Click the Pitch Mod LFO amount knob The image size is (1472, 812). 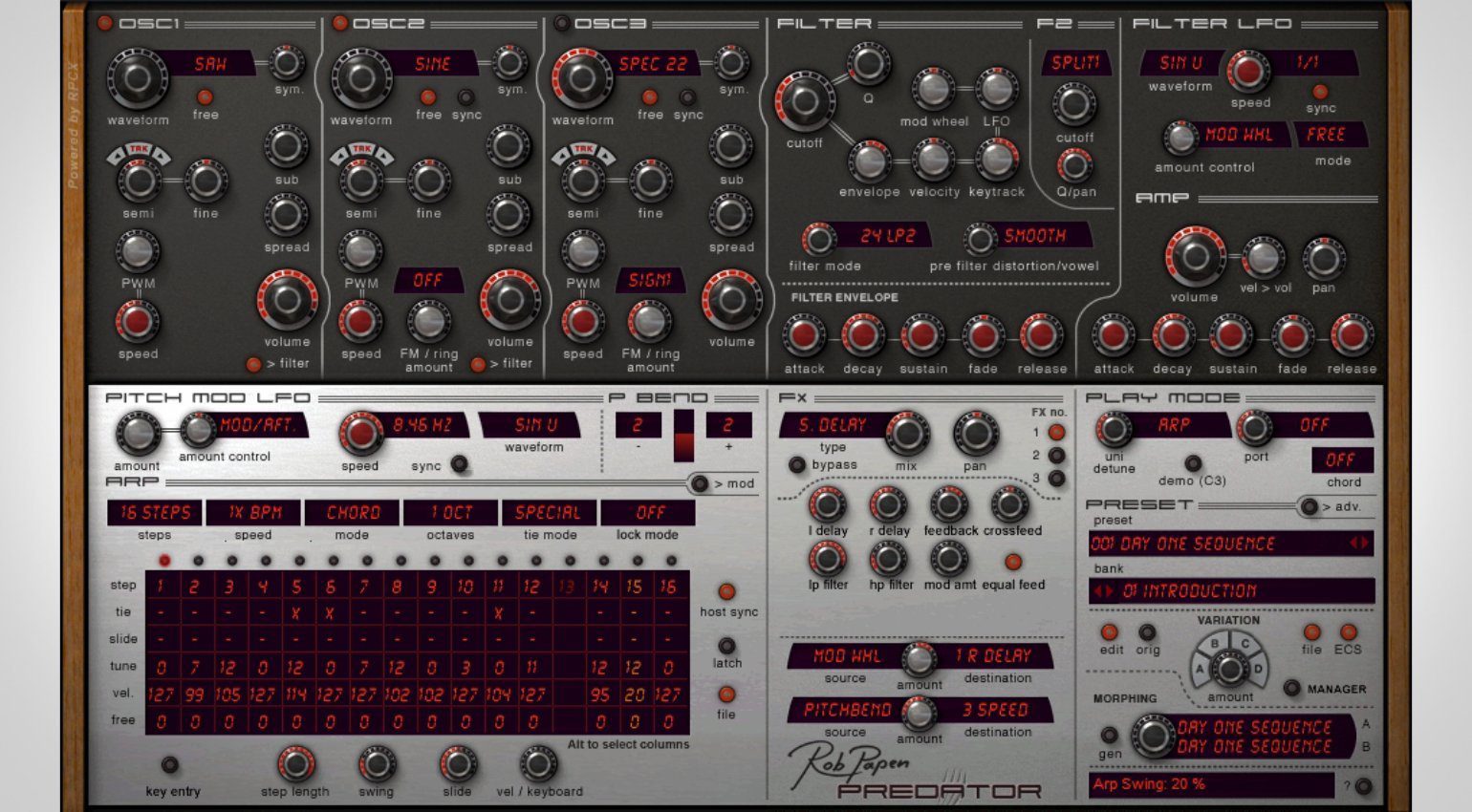138,434
